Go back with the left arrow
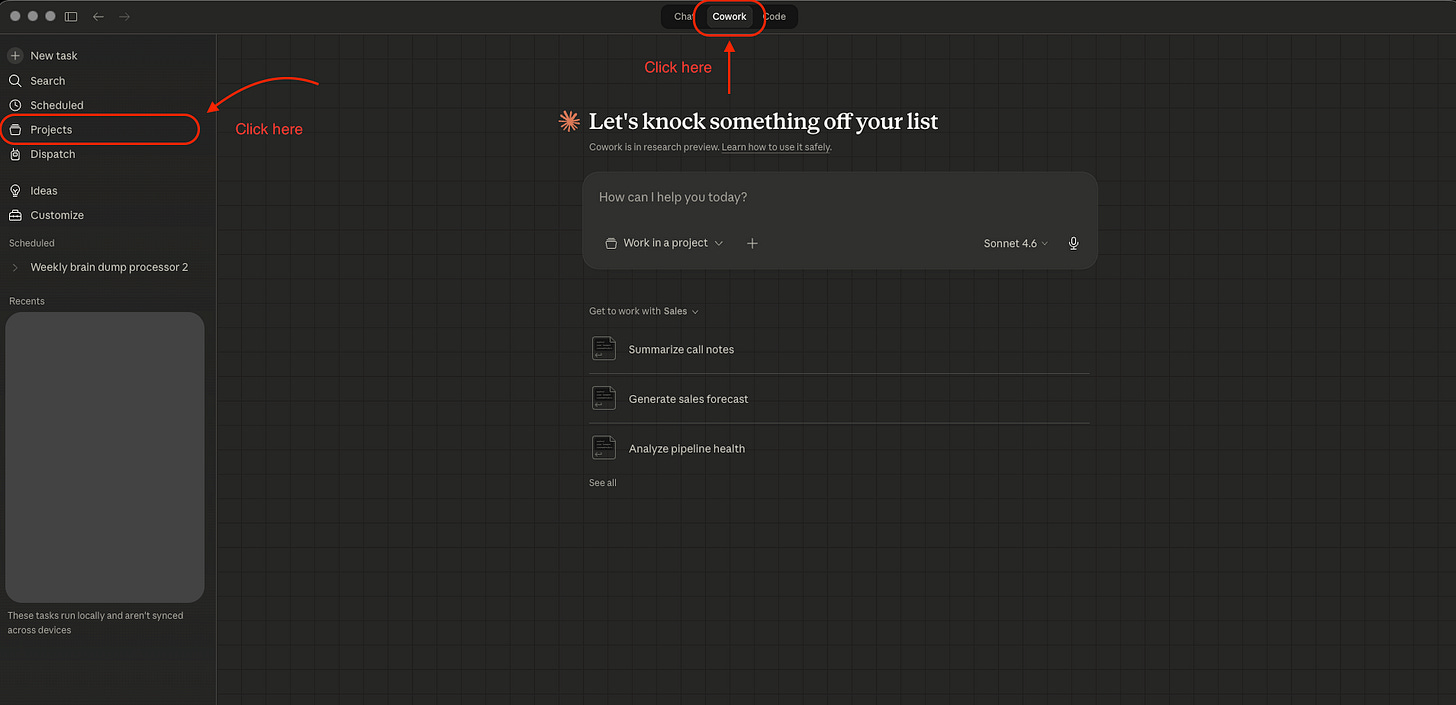 pos(98,17)
